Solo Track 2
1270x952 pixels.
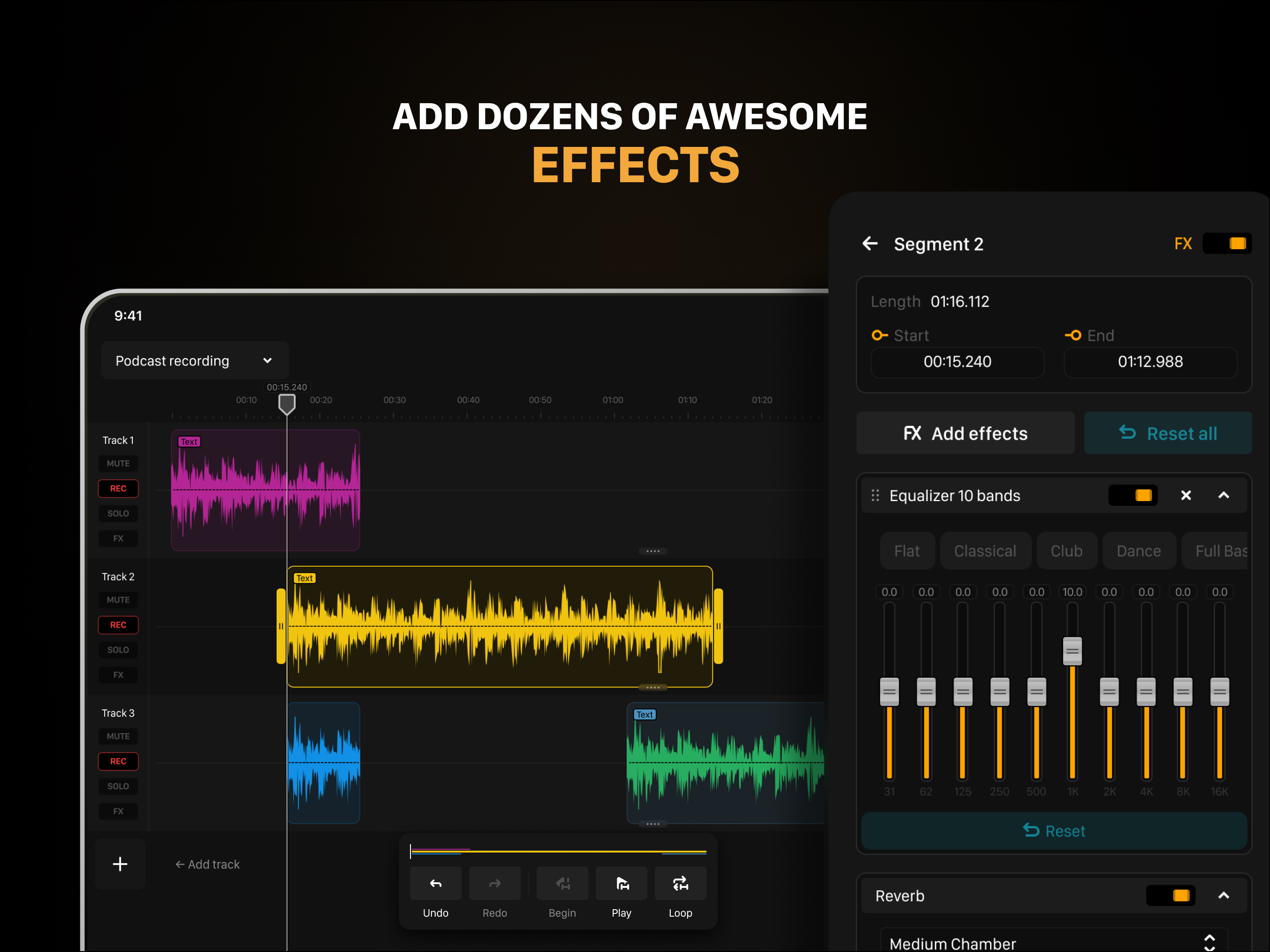click(118, 649)
